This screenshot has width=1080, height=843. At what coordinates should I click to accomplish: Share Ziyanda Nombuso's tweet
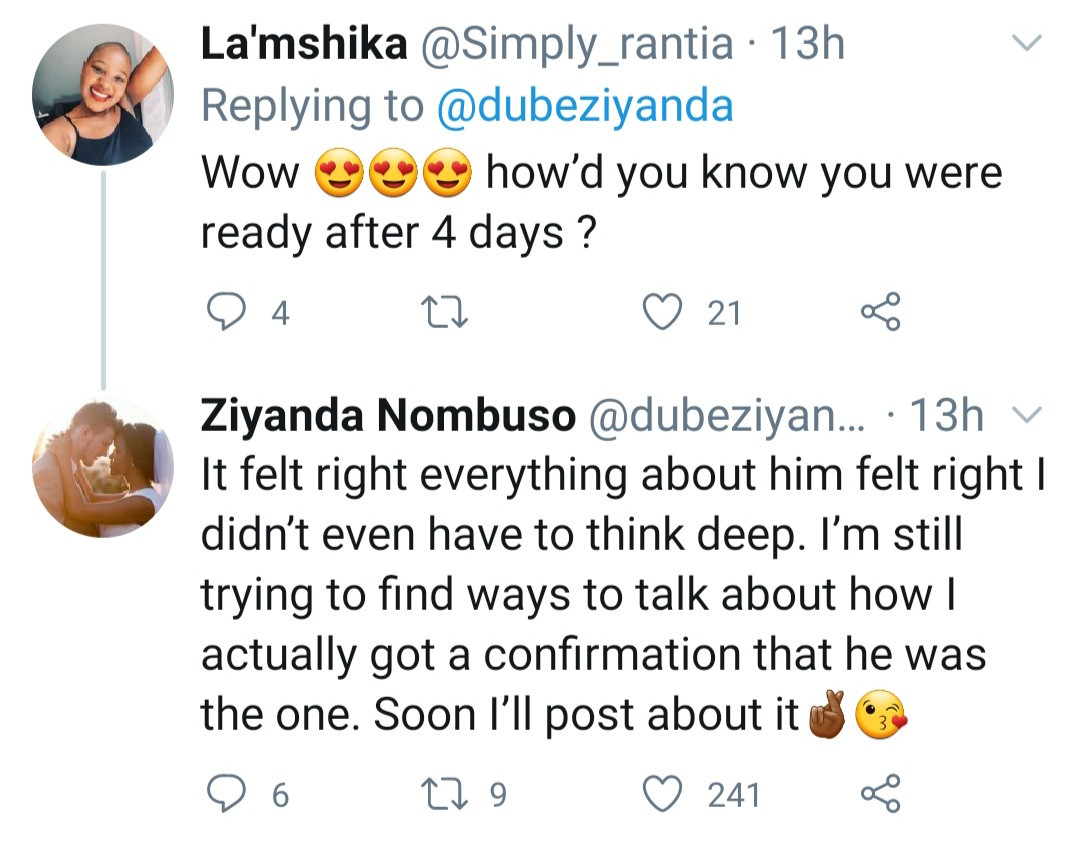coord(880,795)
